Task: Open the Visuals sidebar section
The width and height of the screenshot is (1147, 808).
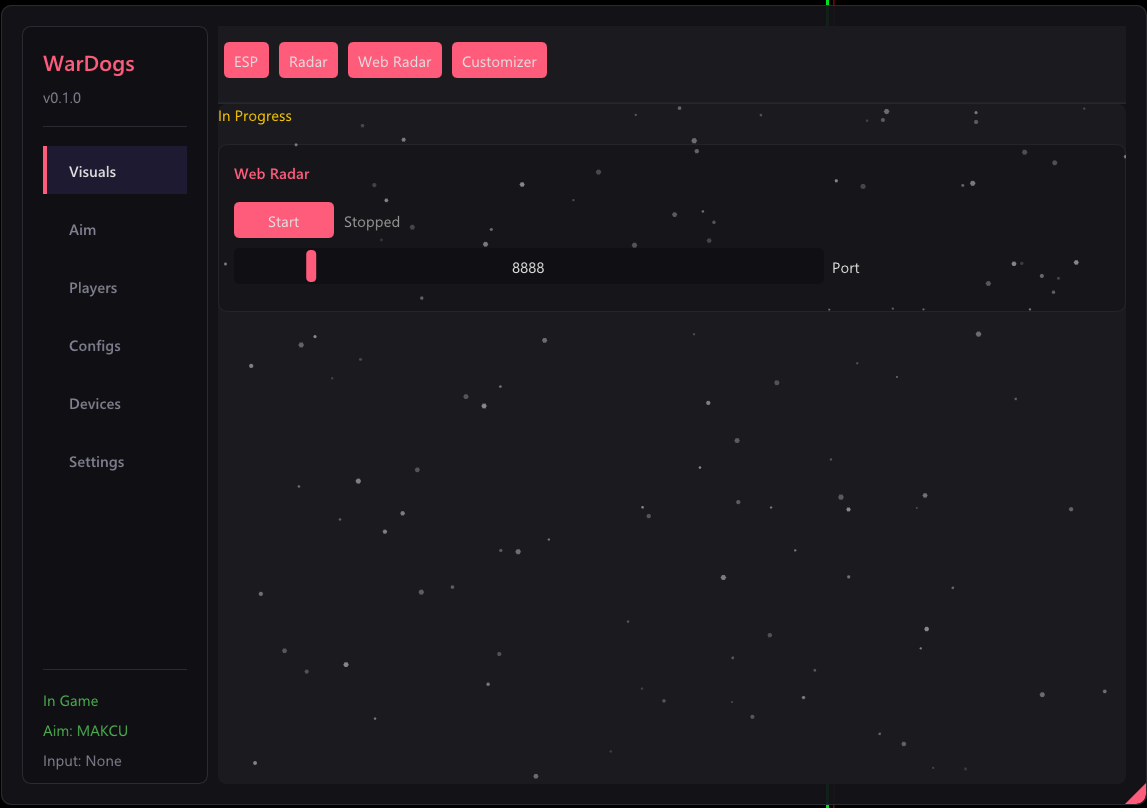Action: [115, 170]
